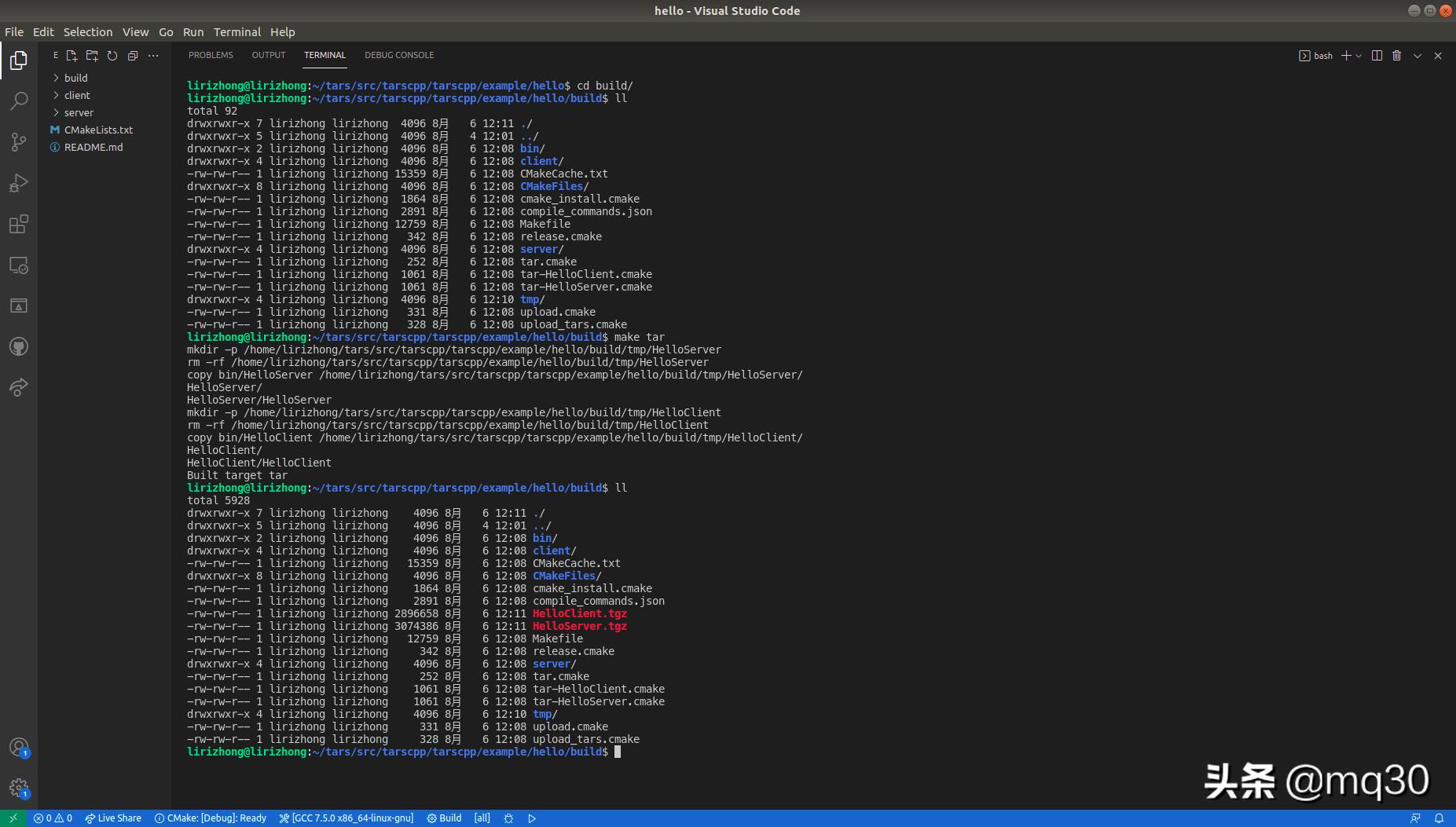Screen dimensions: 1456x827
Task: Toggle the Explorer activity bar icon
Action: pos(18,60)
